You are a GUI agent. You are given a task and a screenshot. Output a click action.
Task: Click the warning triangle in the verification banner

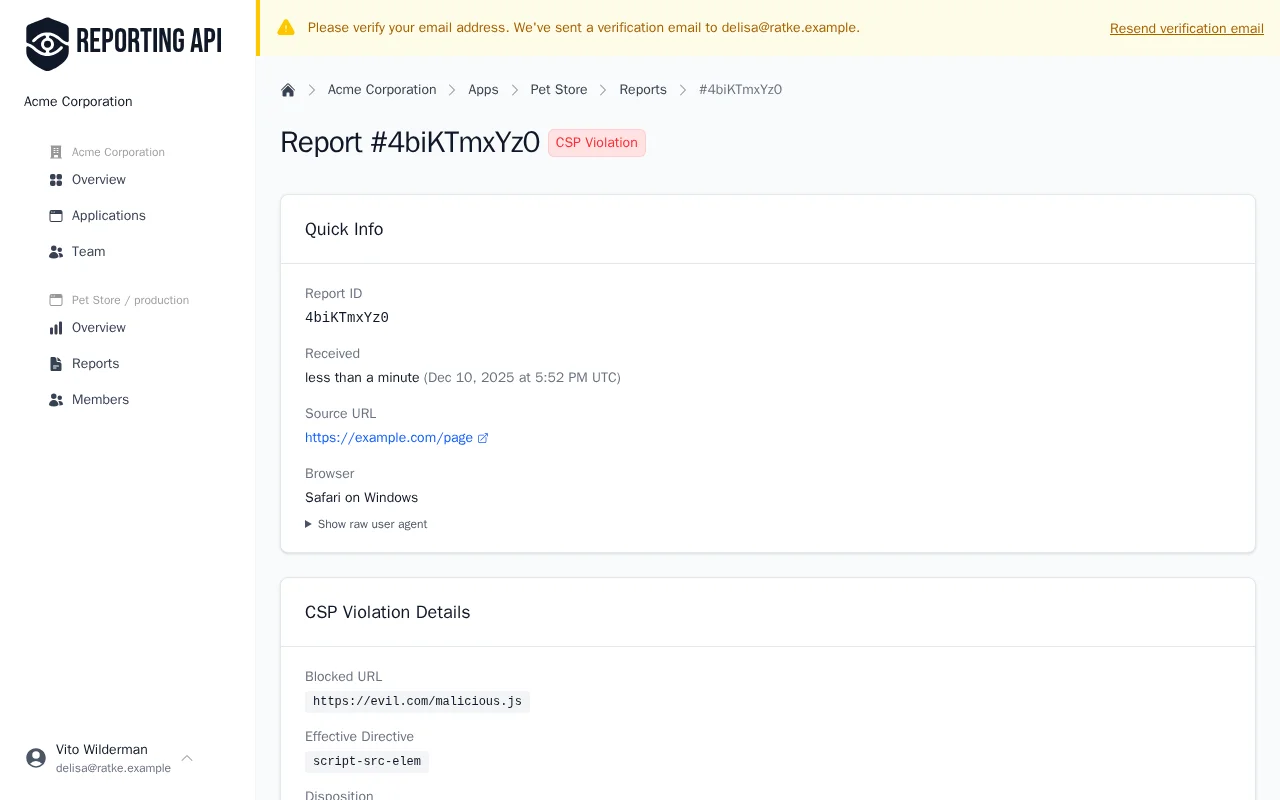pos(287,27)
